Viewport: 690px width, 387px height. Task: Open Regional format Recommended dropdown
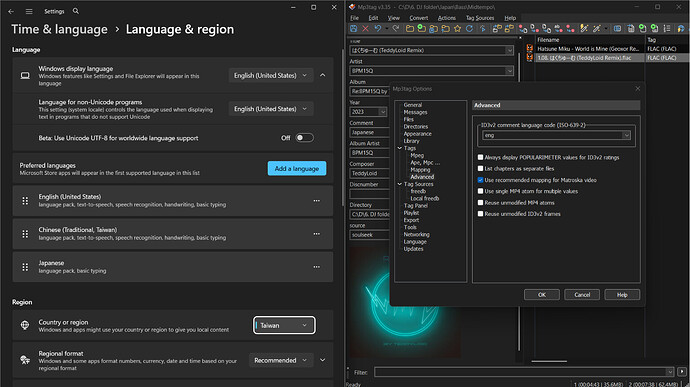pos(281,360)
